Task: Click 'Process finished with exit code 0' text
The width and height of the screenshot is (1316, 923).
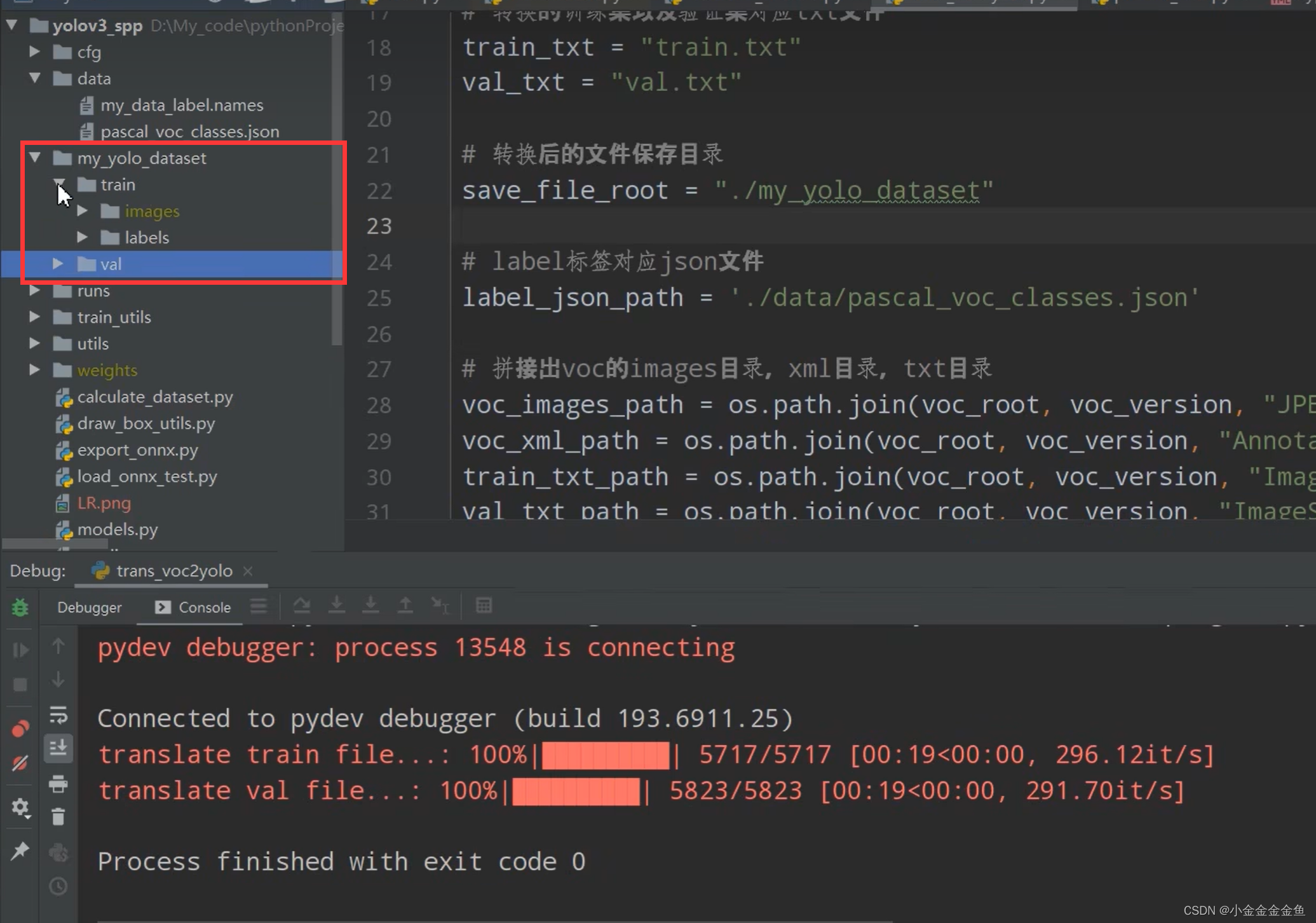Action: [341, 861]
